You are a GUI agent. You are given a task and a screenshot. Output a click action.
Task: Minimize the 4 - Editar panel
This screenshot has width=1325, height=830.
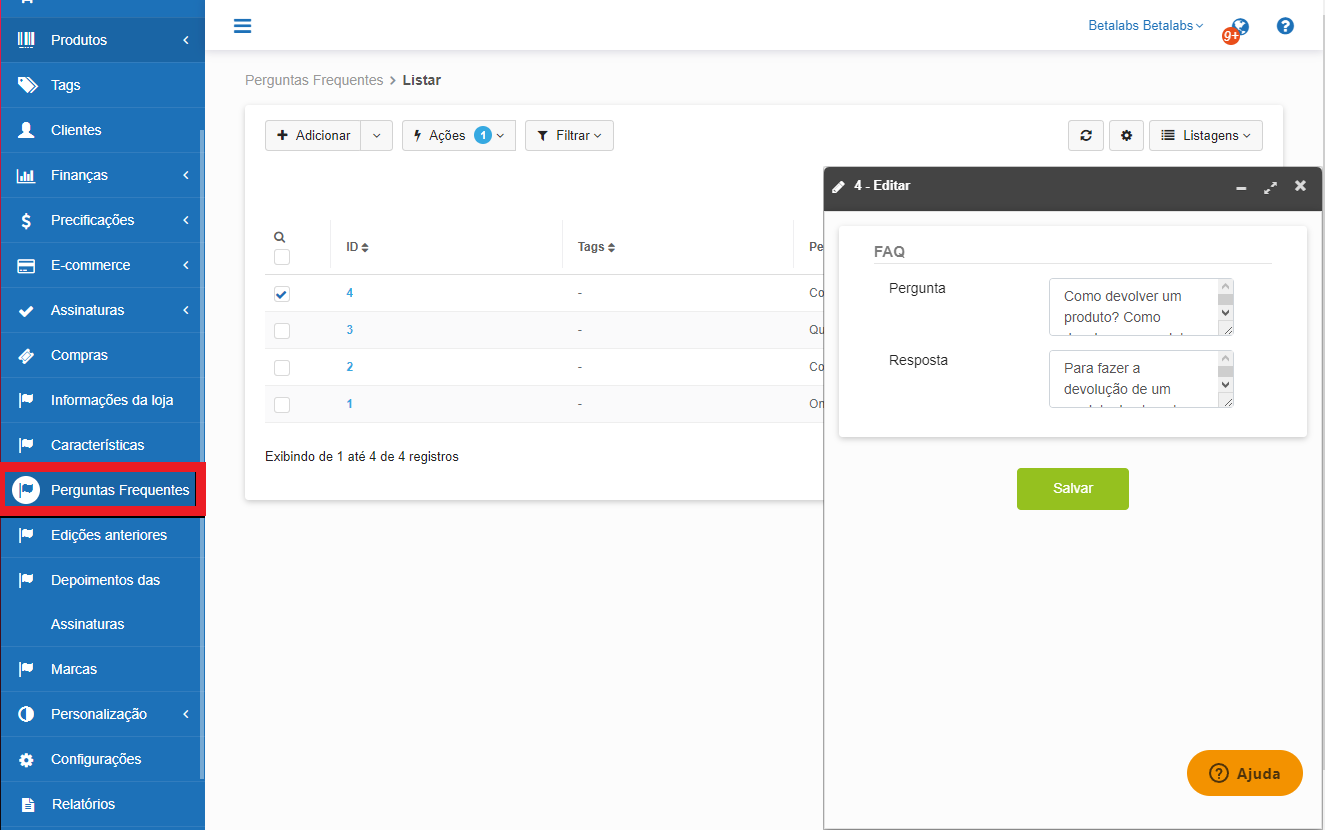1241,187
